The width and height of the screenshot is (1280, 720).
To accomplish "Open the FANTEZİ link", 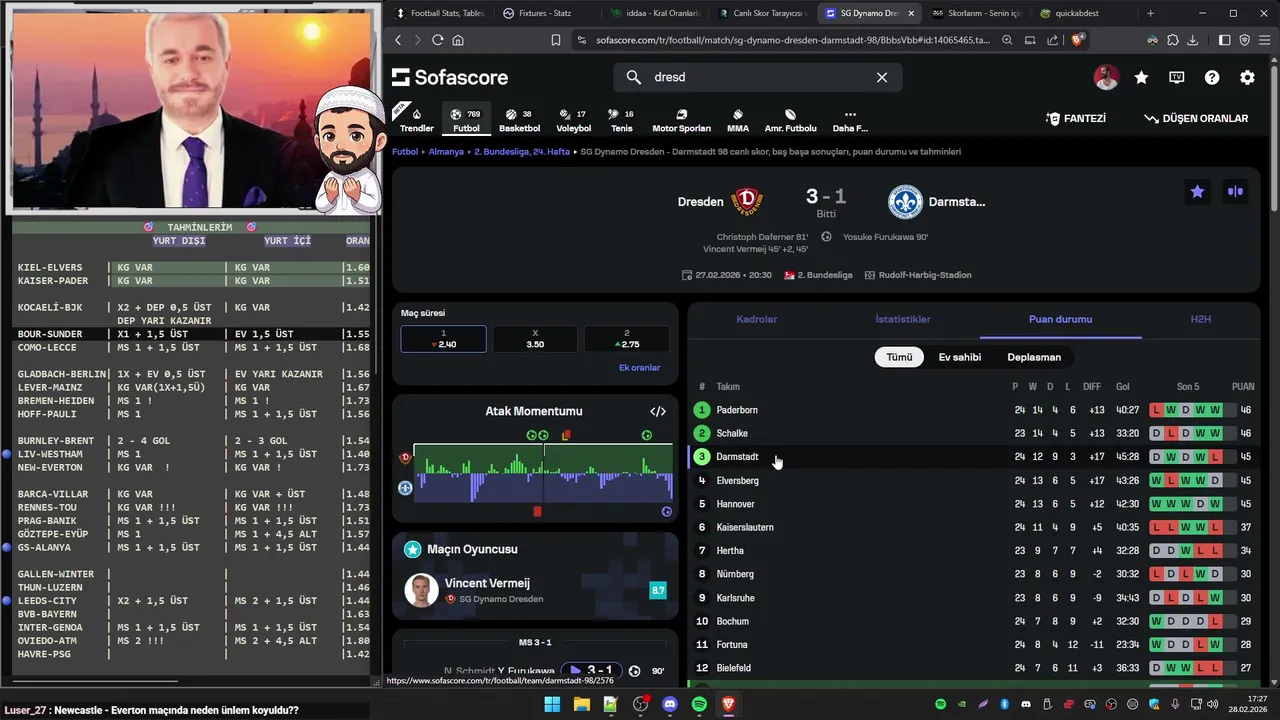I will (1075, 118).
